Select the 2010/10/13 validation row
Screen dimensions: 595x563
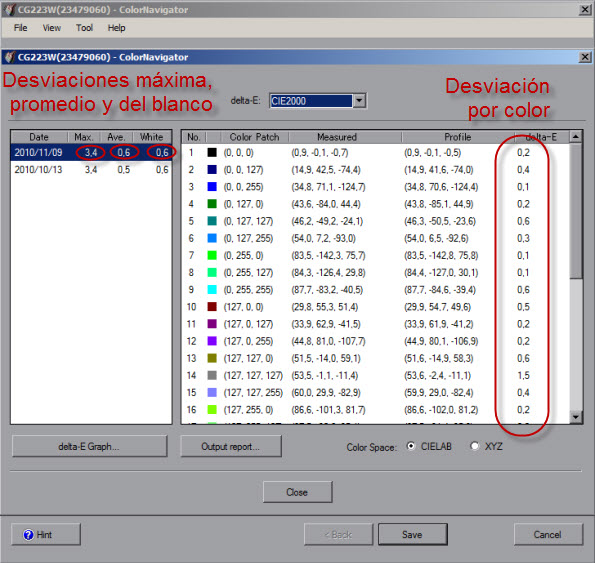click(x=91, y=170)
